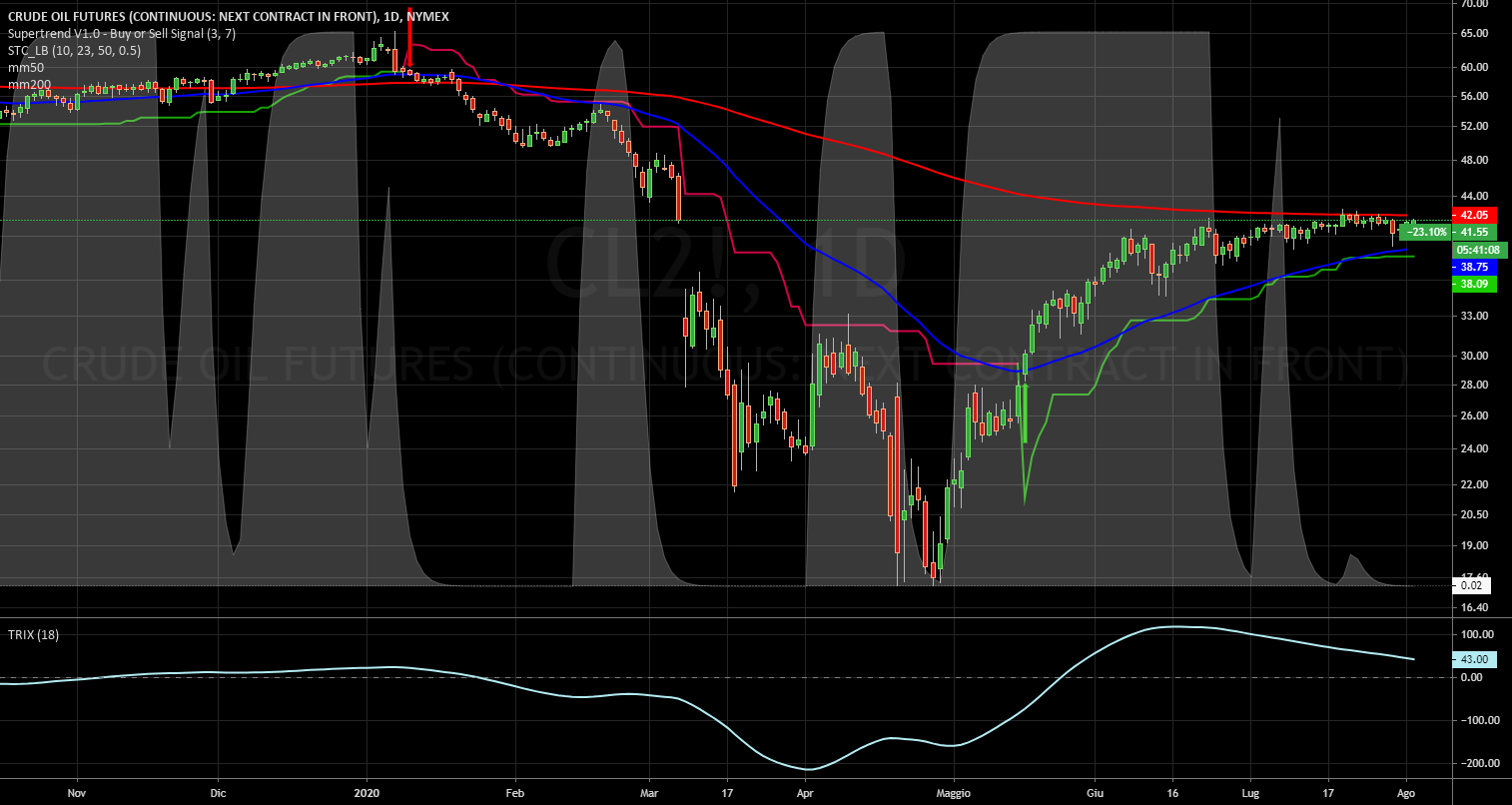1512x805 pixels.
Task: Click the 16.40 price axis tick
Action: (x=1474, y=607)
